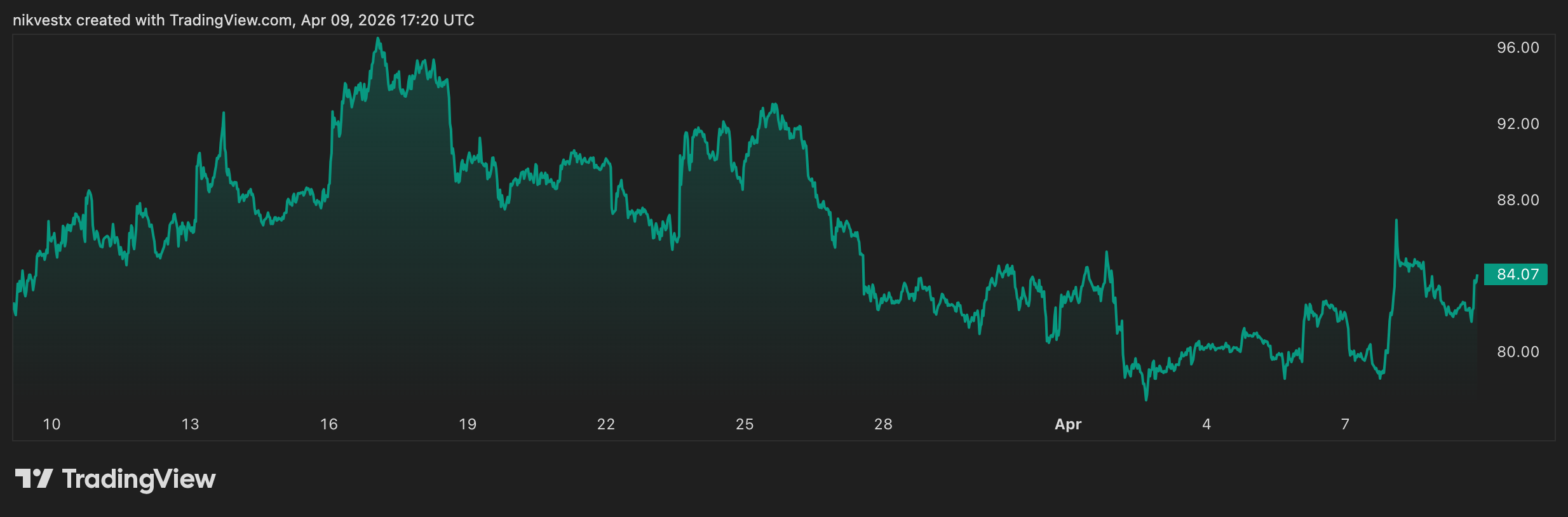
Task: Click the TradingView wordmark text
Action: 139,479
